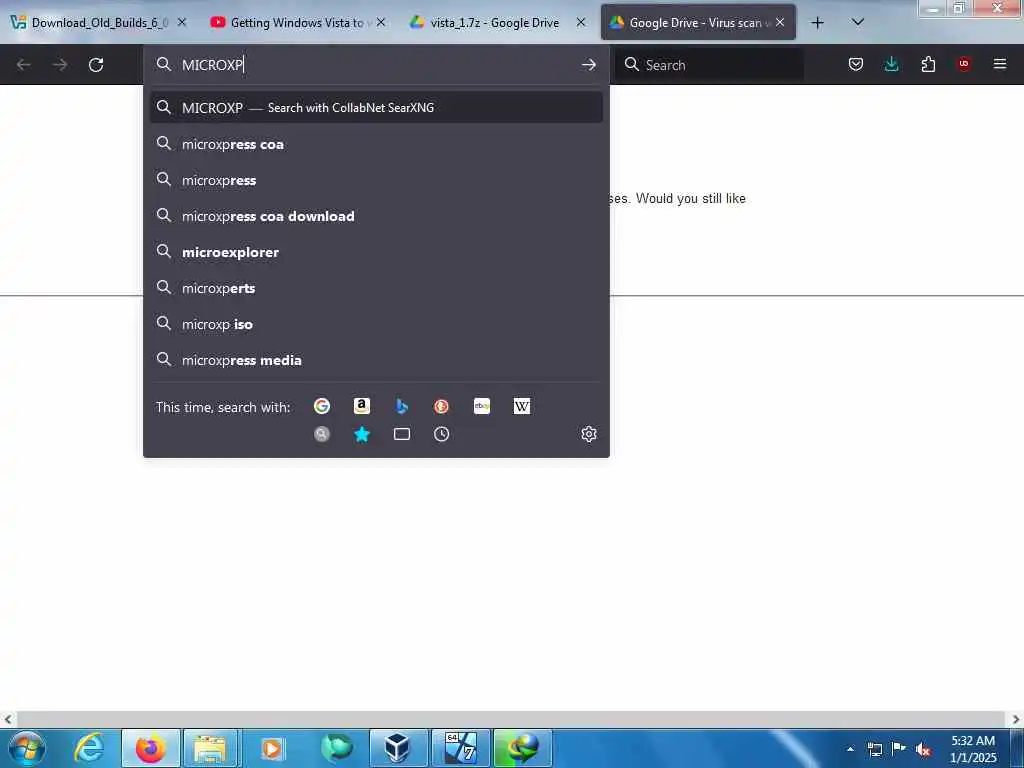Close the Getting Windows Vista tab
The image size is (1024, 768).
(x=381, y=22)
